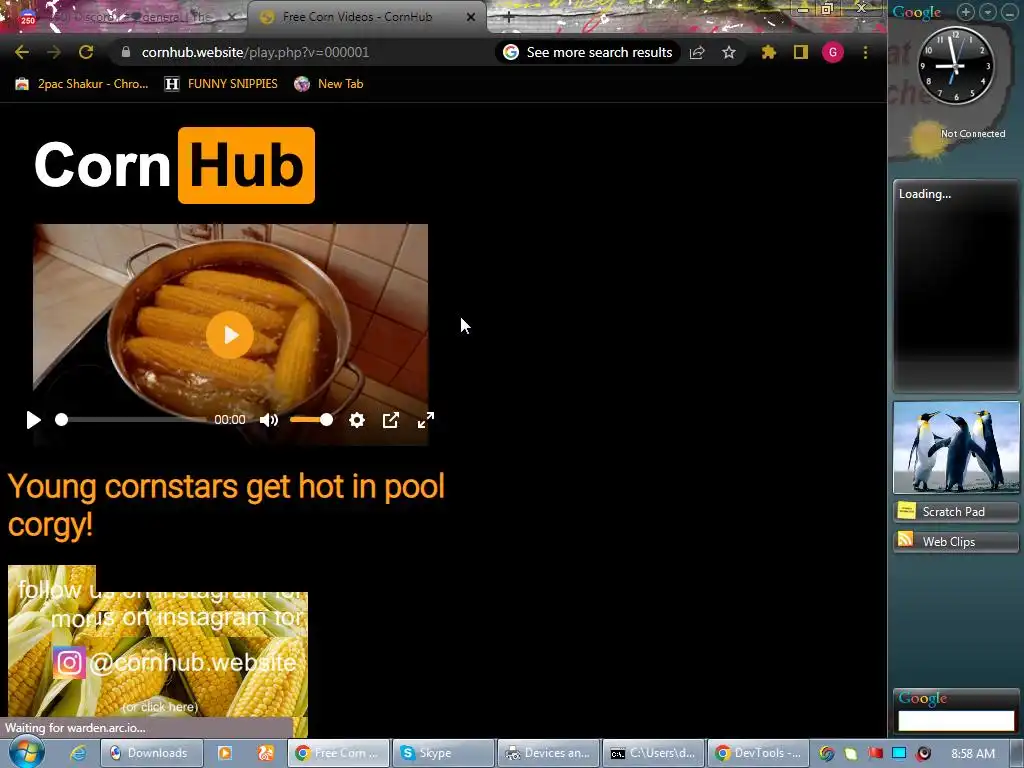Open the 2pac Shakur bookmark
The image size is (1024, 768).
click(82, 84)
